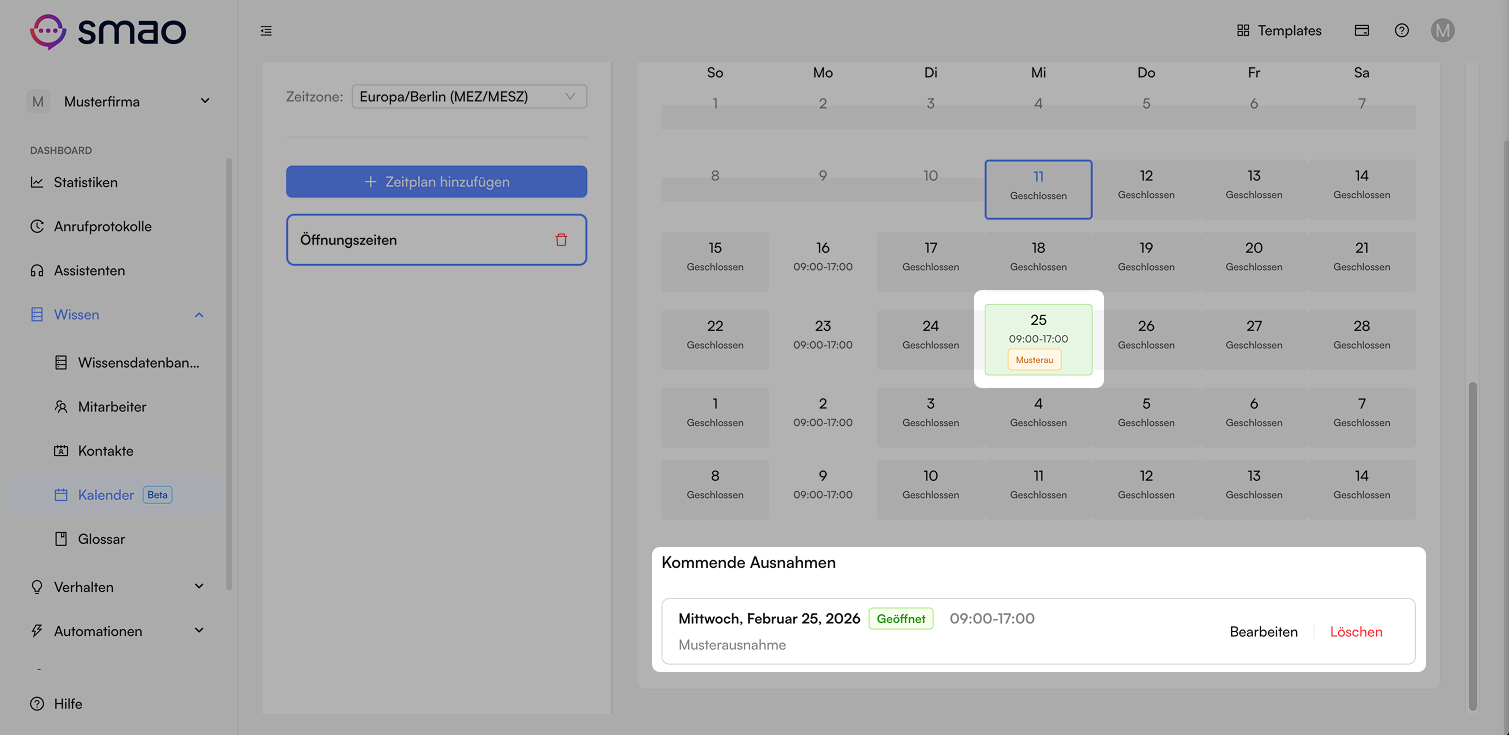
Task: Click the Mitarbeiter people icon
Action: 61,407
